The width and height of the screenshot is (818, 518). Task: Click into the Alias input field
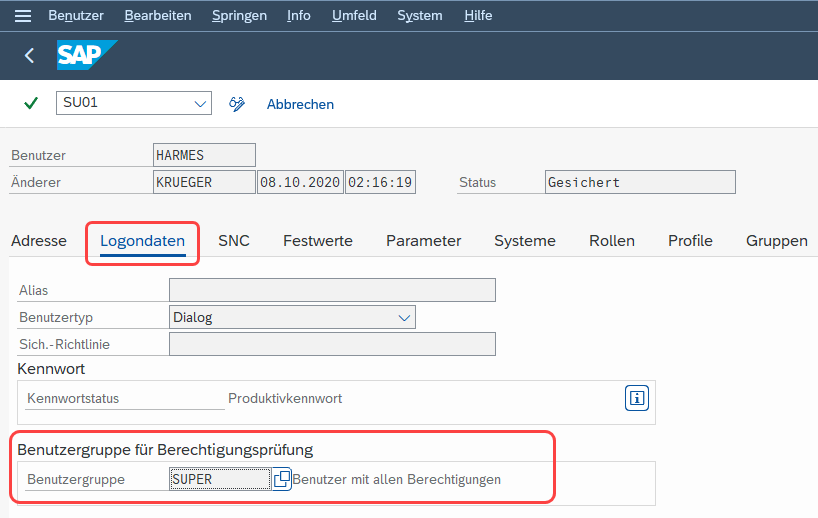pyautogui.click(x=332, y=290)
